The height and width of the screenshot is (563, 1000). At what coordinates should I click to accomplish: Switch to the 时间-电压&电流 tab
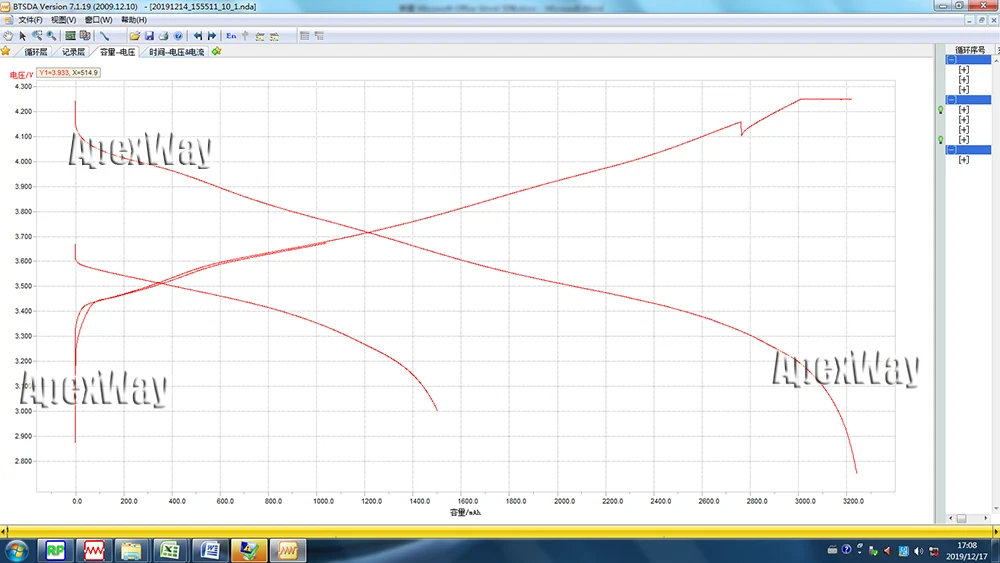tap(176, 52)
